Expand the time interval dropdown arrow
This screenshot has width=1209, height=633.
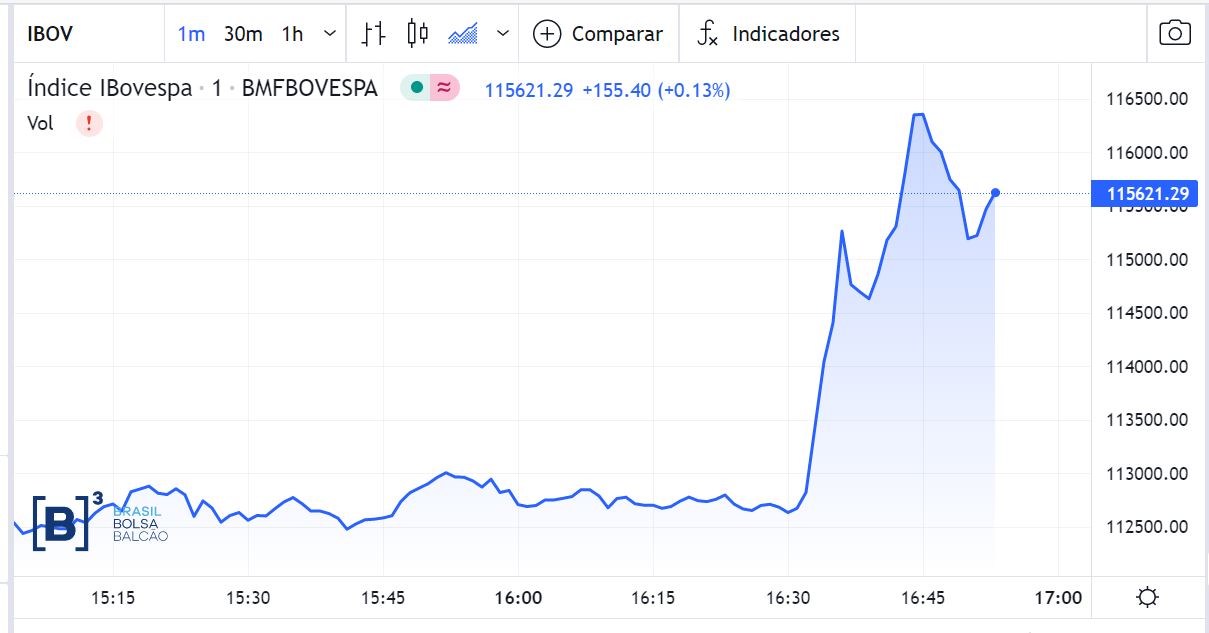(330, 33)
